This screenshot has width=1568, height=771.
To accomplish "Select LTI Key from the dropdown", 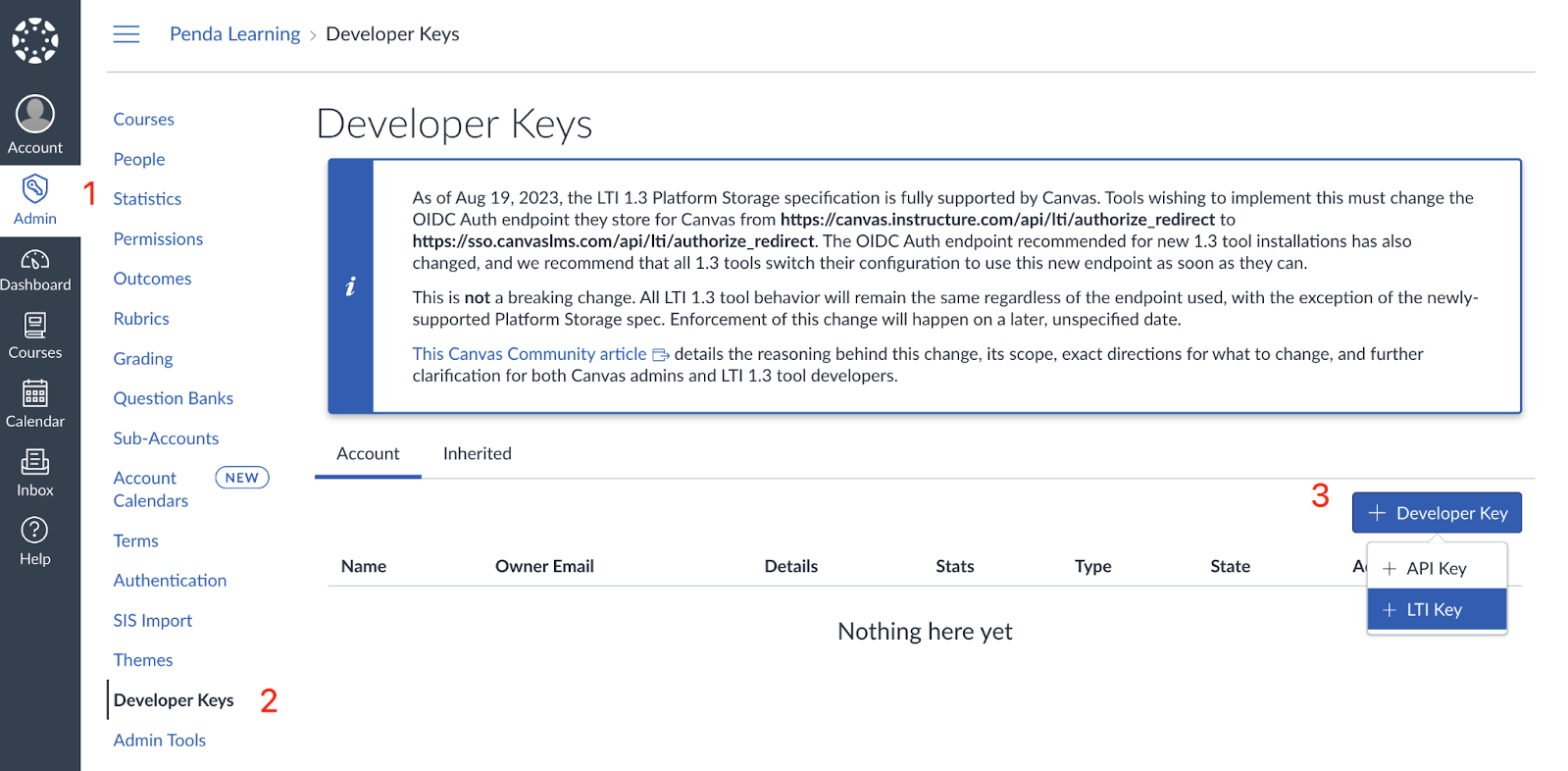I will pyautogui.click(x=1437, y=609).
